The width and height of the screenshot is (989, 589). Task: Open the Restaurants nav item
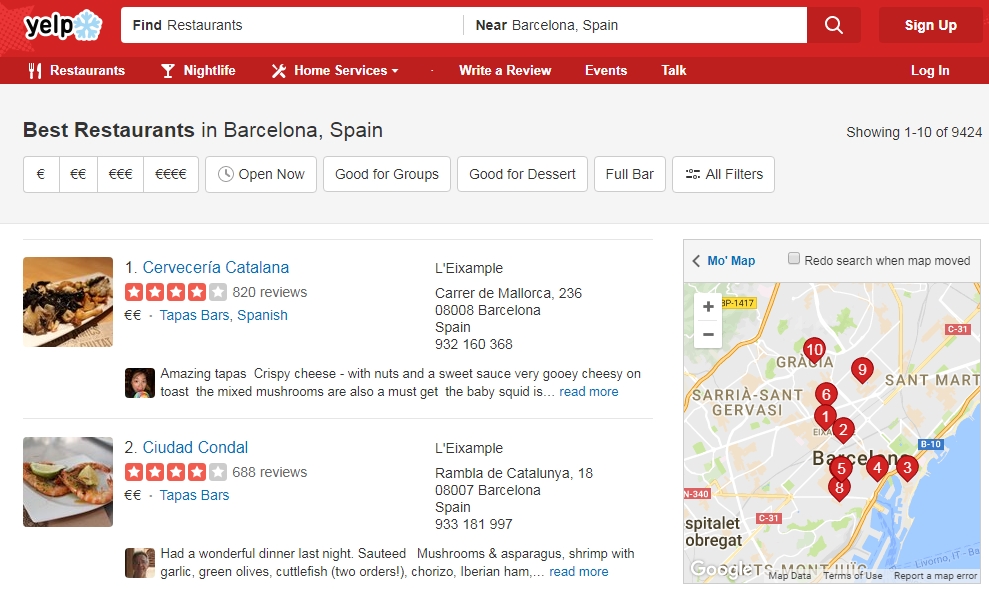tap(77, 71)
